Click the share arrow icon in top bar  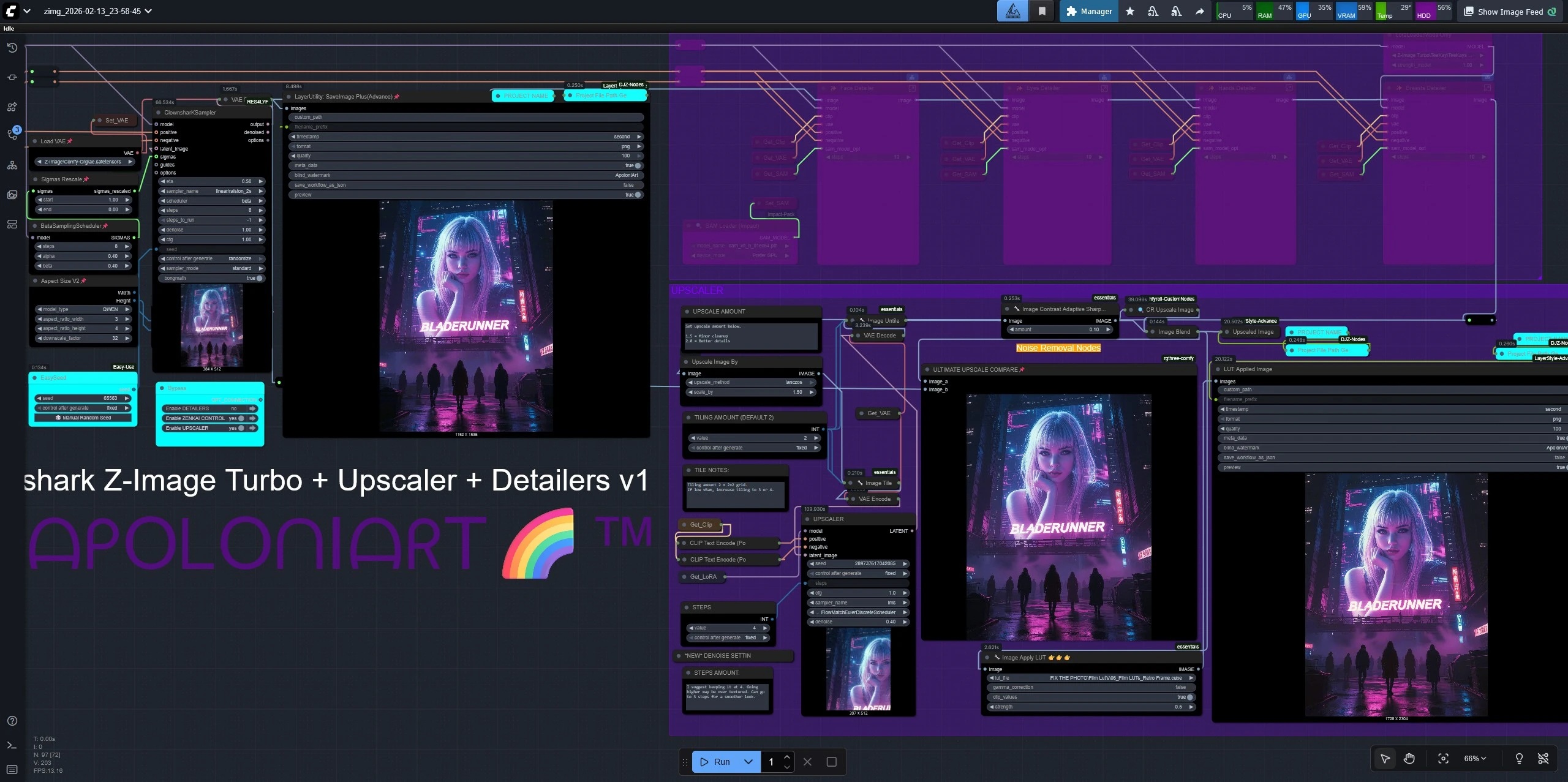point(1200,11)
